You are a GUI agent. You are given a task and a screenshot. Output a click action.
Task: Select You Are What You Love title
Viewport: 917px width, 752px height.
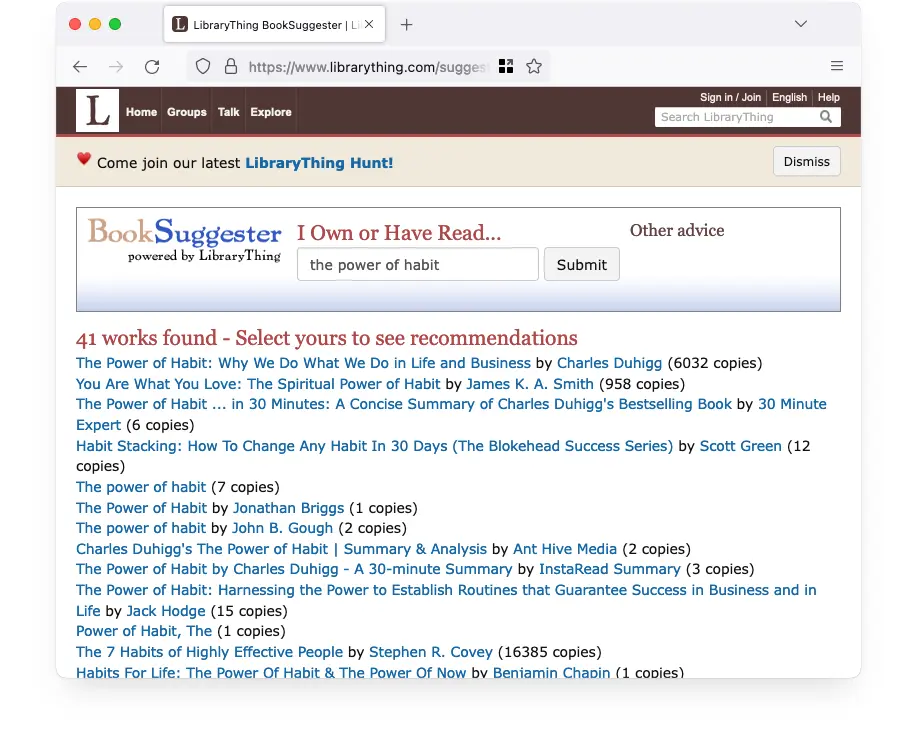coord(258,384)
